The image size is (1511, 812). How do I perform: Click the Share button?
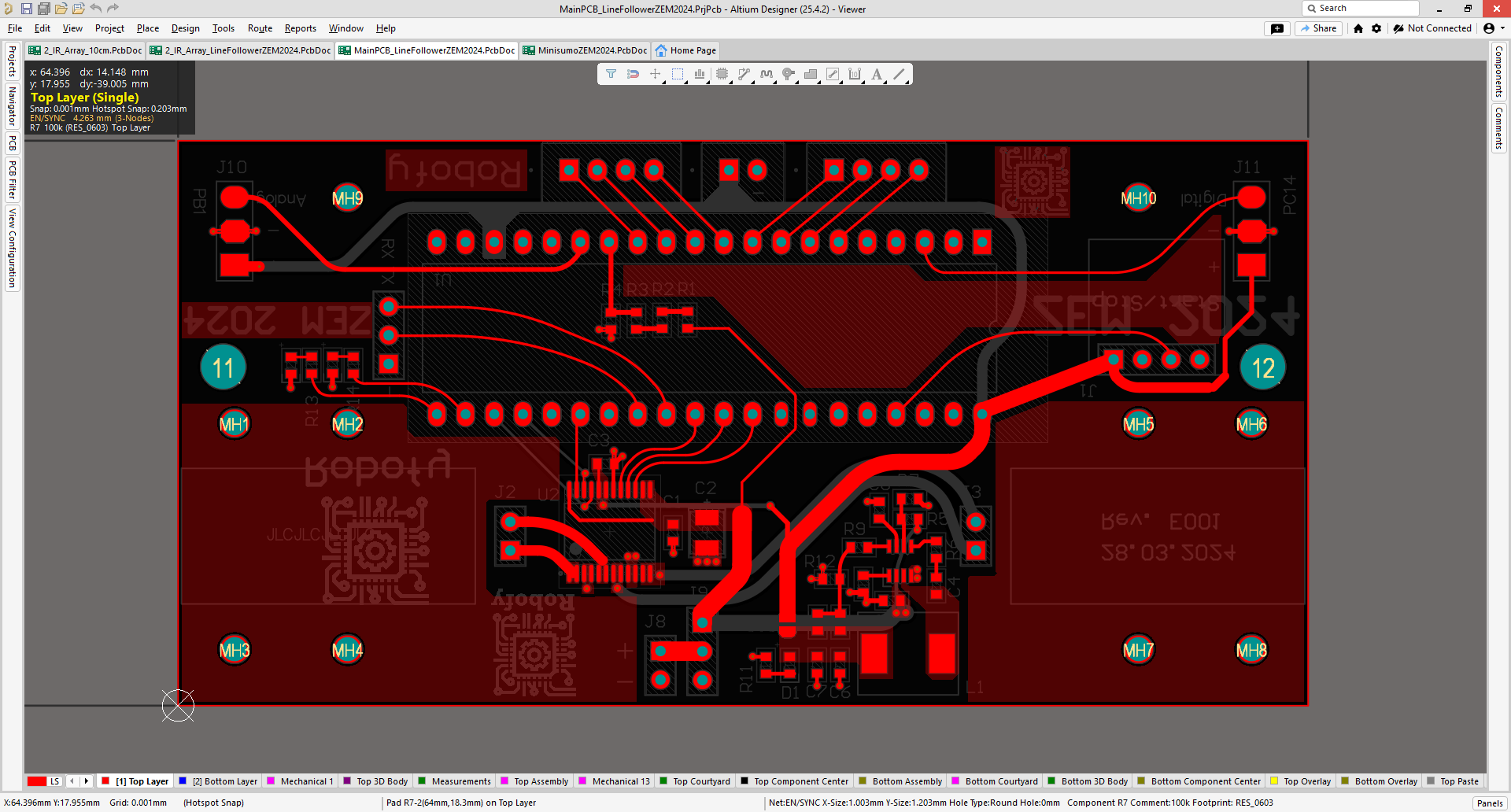point(1319,28)
